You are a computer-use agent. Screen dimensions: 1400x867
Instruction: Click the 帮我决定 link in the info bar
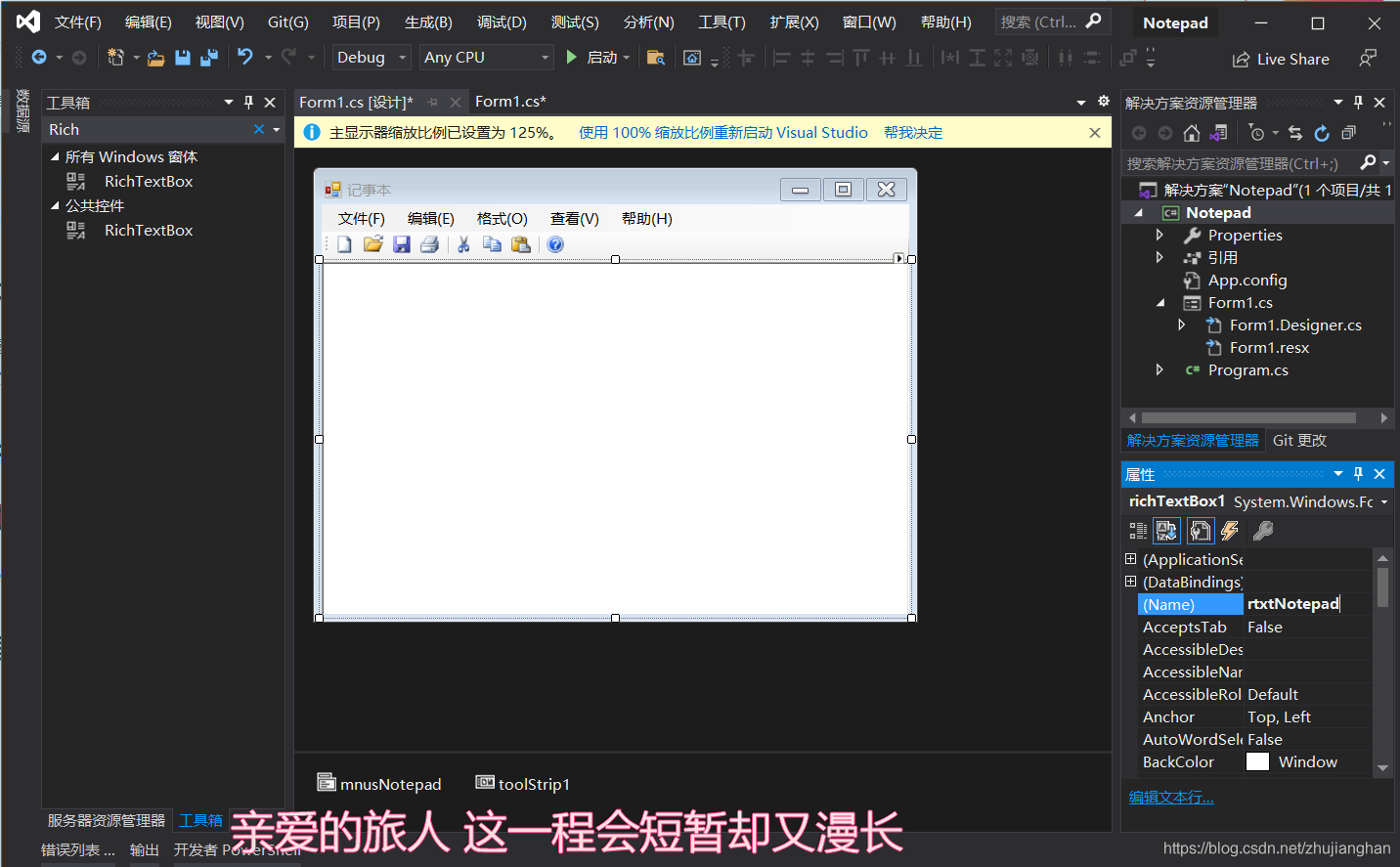pyautogui.click(x=913, y=132)
